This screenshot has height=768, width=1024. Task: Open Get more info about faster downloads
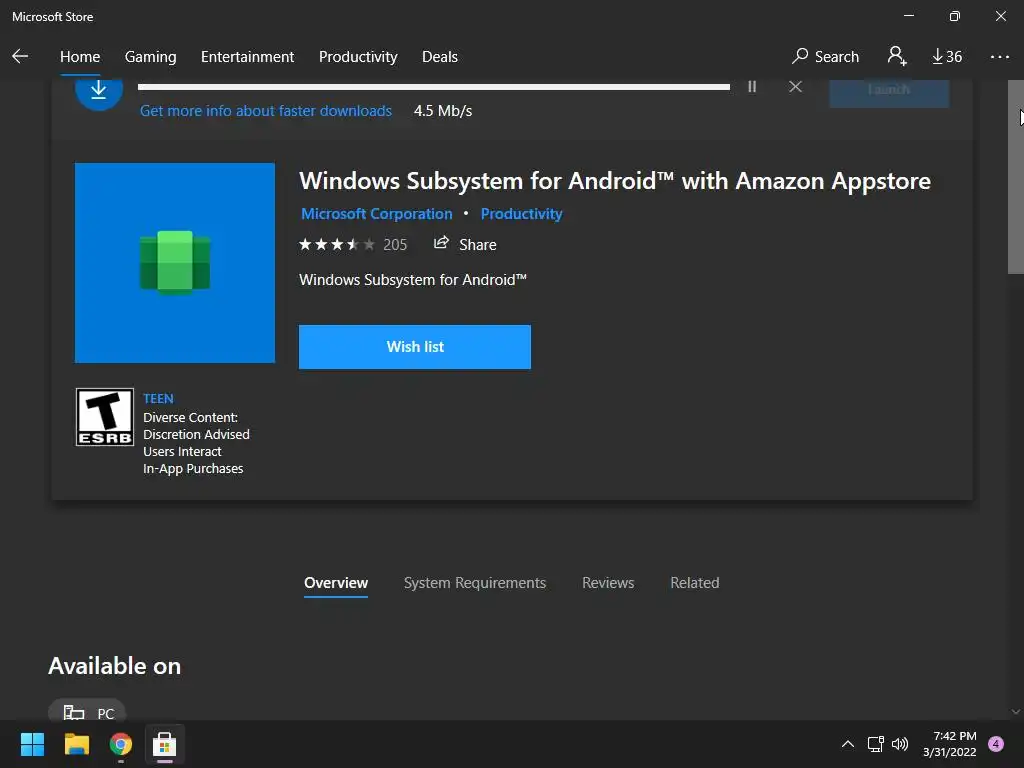(266, 111)
